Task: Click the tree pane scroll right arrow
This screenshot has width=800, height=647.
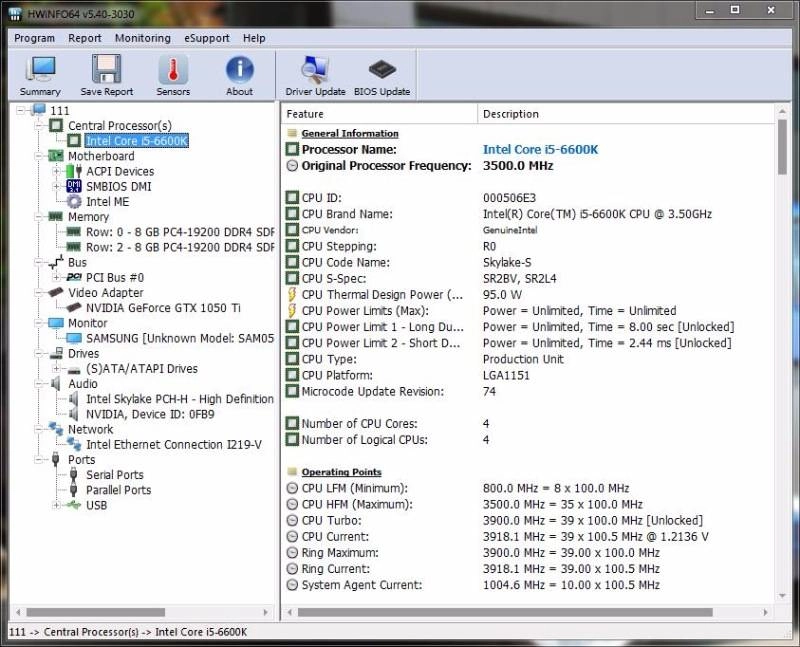Action: click(x=265, y=612)
